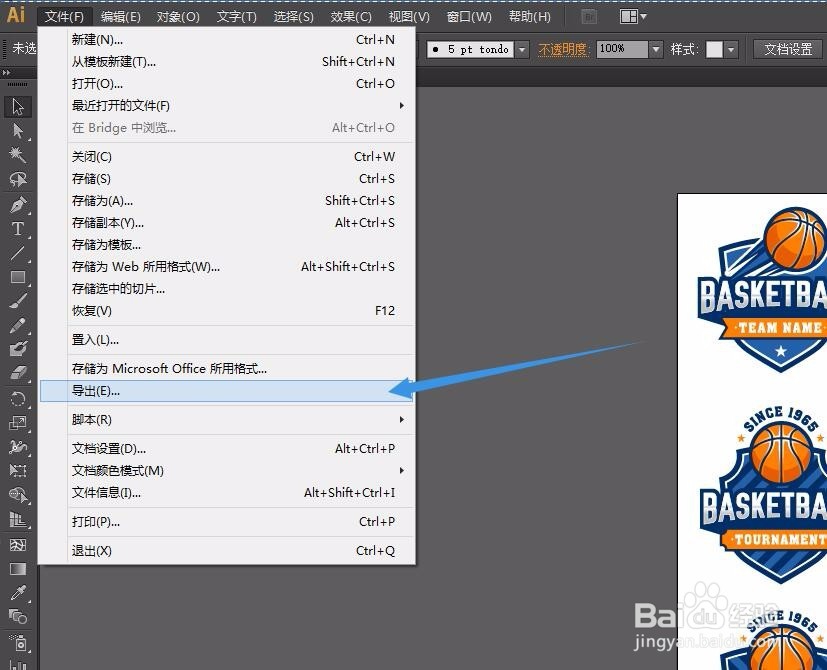Choose 存储为 Microsoft Office 所用格式...

coord(226,368)
